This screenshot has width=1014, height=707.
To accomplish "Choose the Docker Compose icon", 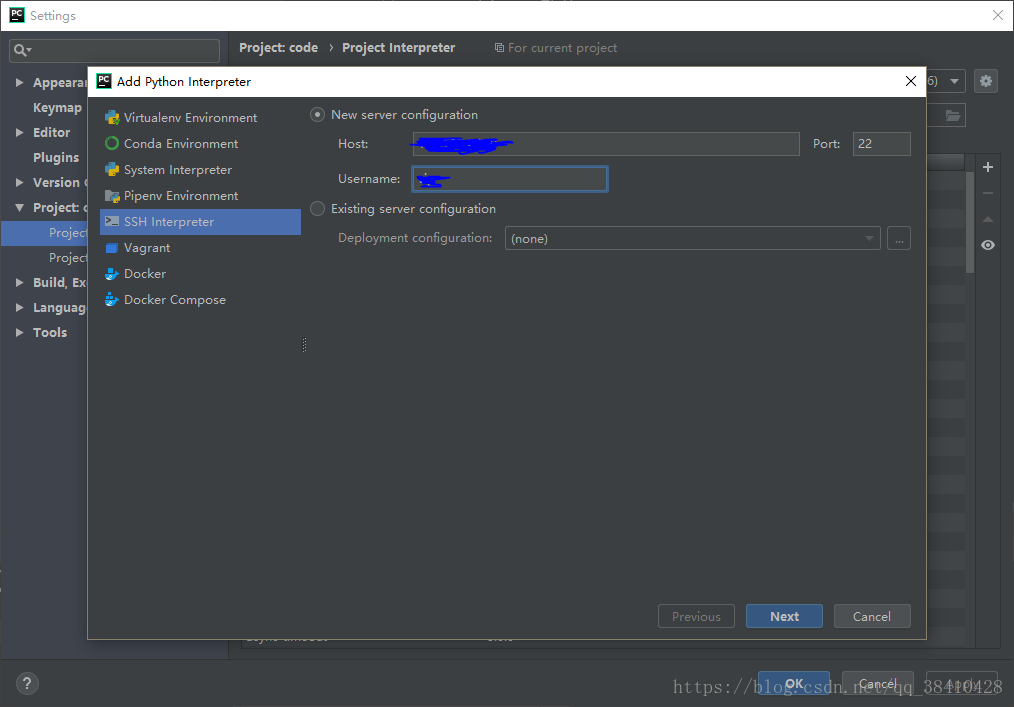I will 112,299.
